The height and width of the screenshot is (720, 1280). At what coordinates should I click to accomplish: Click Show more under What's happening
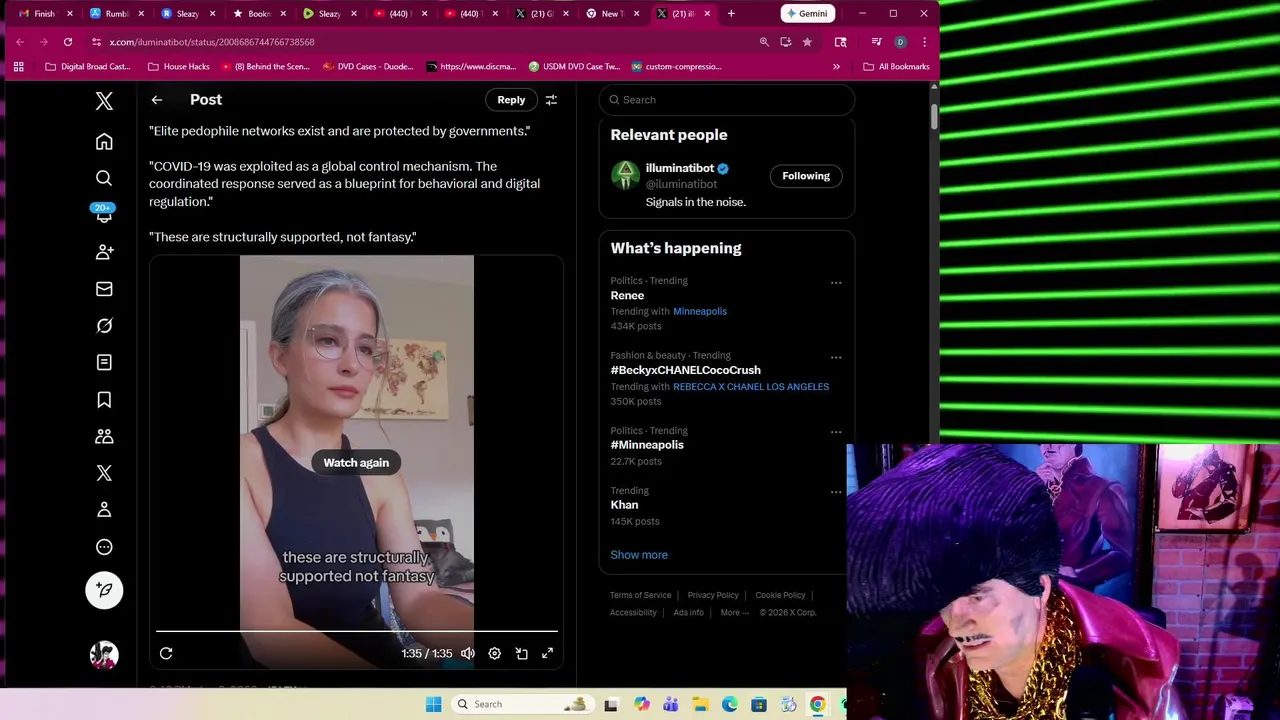639,555
